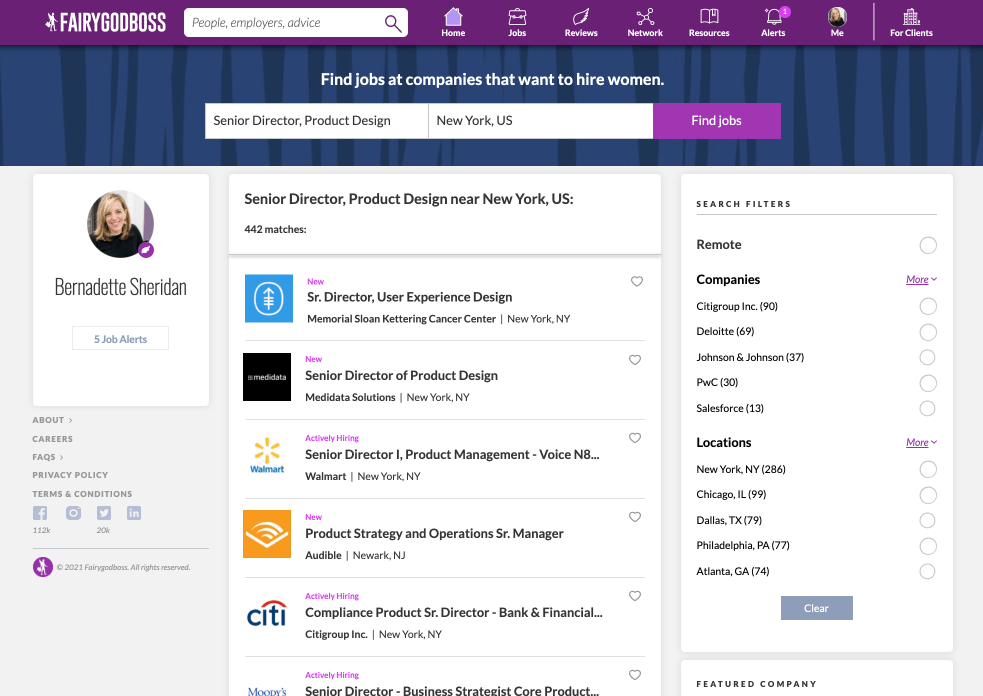983x696 pixels.
Task: Expand the FAQS footer link
Action: tap(48, 457)
